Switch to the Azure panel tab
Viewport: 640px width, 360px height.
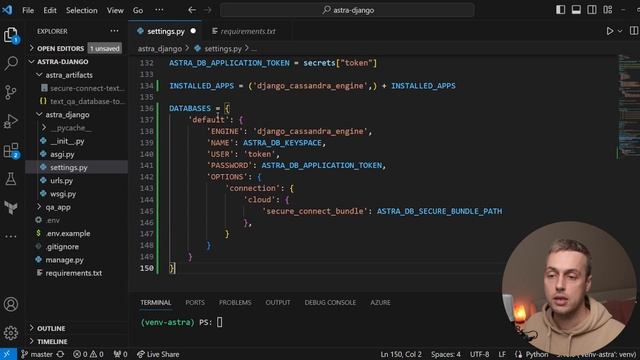380,302
